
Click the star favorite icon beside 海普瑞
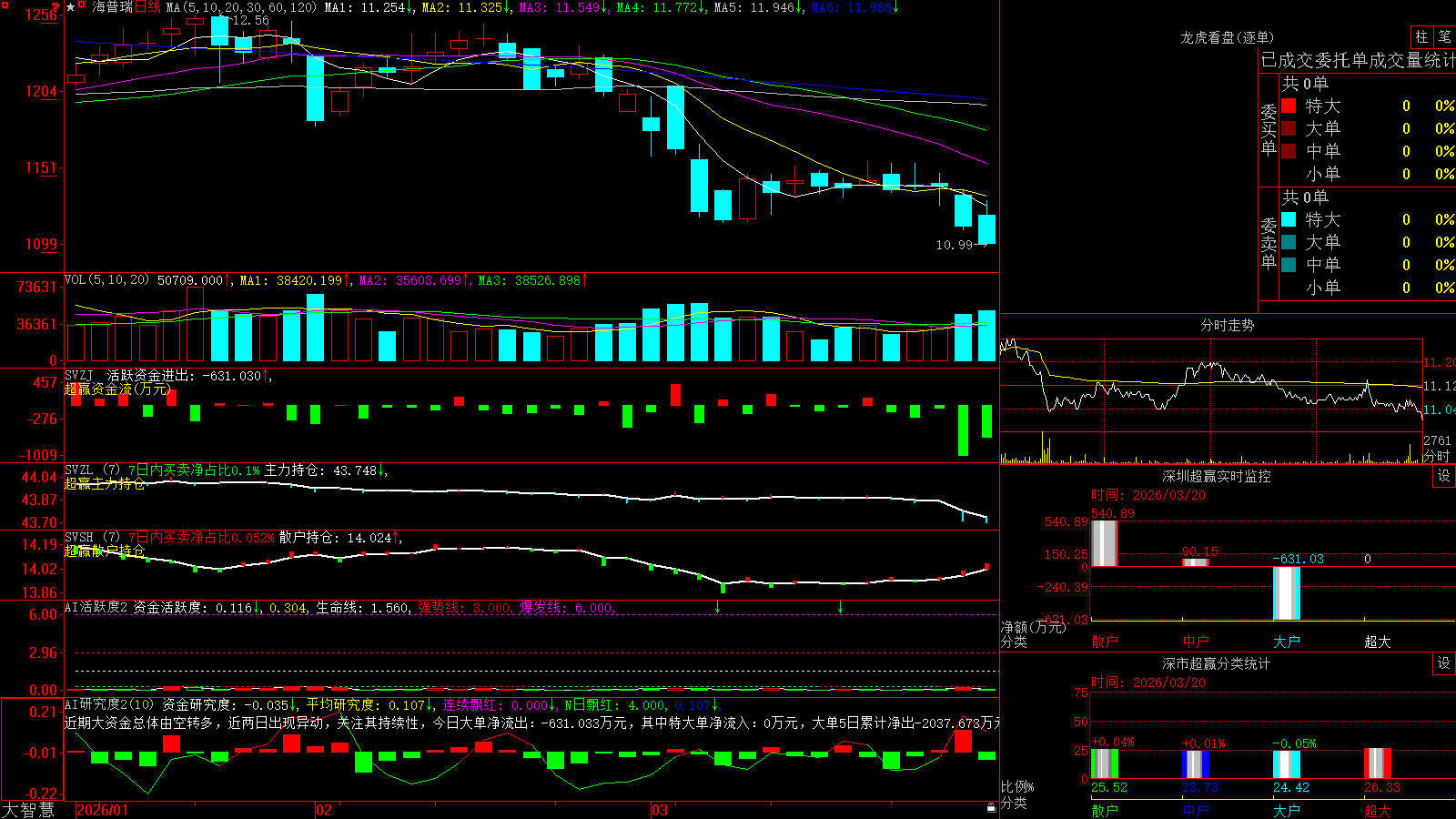71,7
